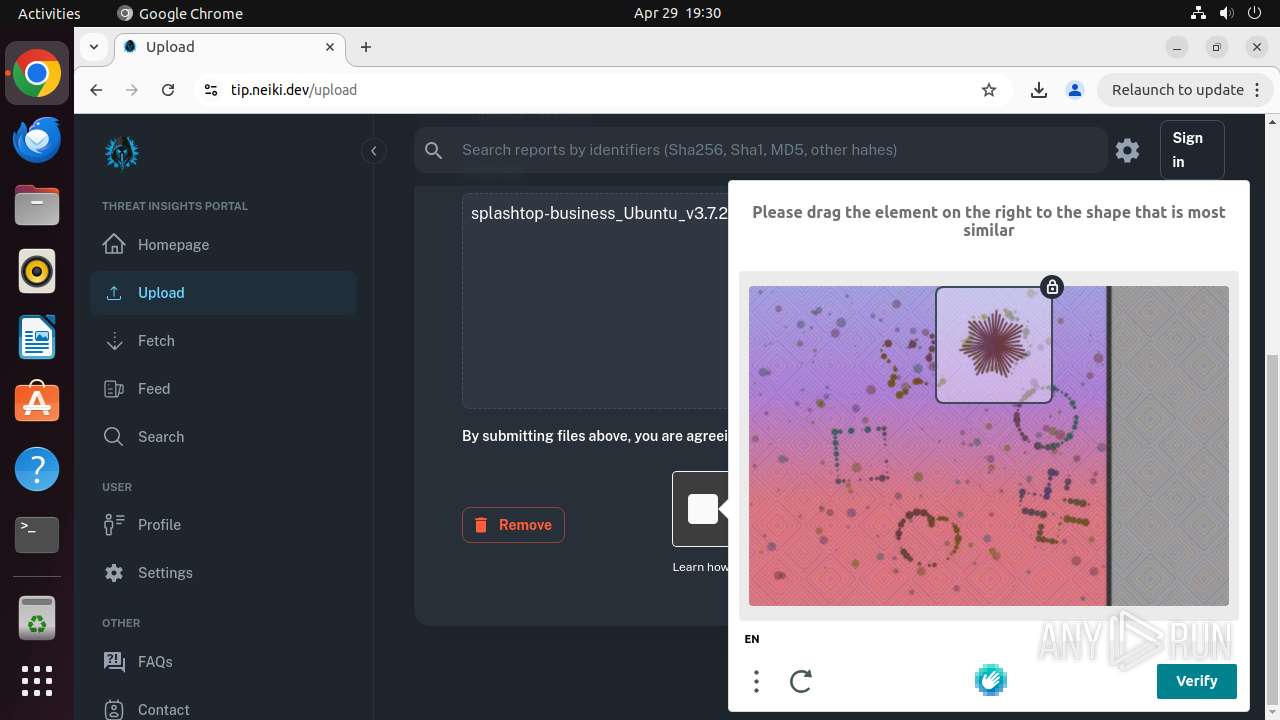View site information icon
Image resolution: width=1280 pixels, height=720 pixels.
click(210, 90)
